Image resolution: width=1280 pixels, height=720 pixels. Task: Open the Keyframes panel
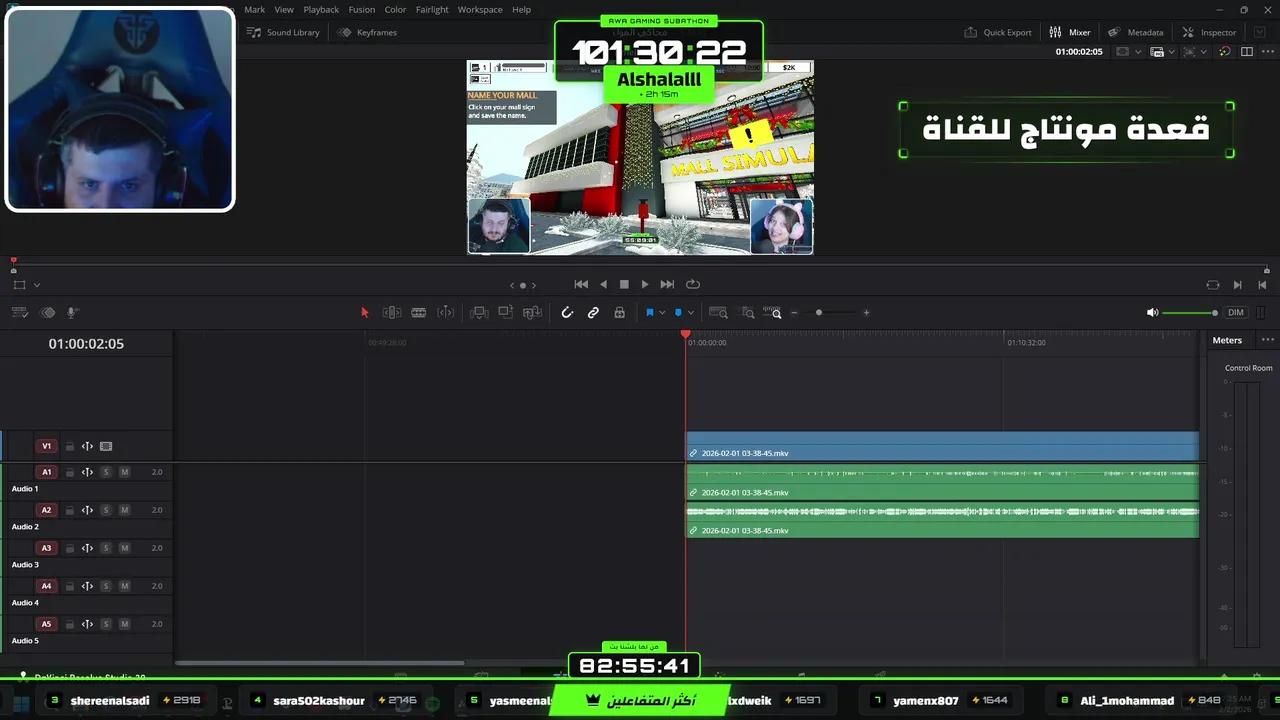point(367,32)
